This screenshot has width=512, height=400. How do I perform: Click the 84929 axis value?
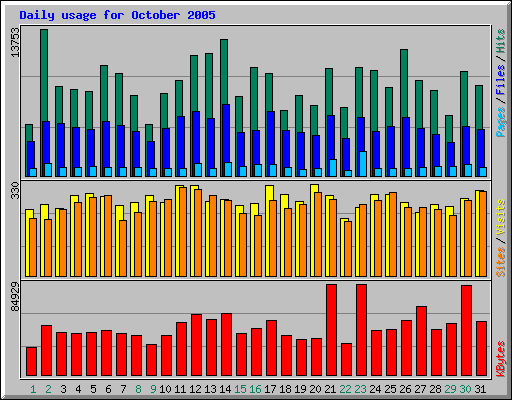[15, 297]
